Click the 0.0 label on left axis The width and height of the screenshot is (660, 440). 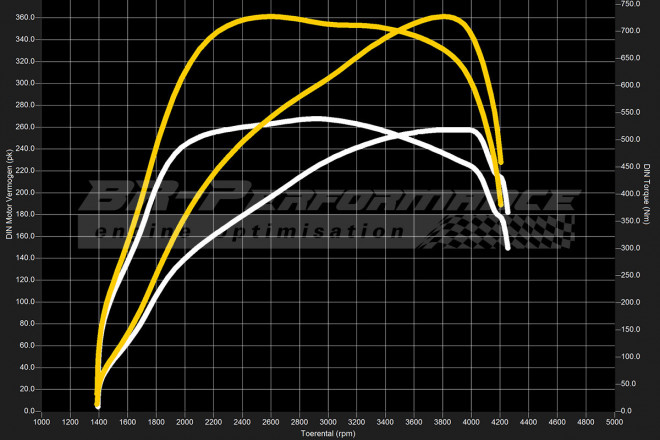pyautogui.click(x=28, y=411)
